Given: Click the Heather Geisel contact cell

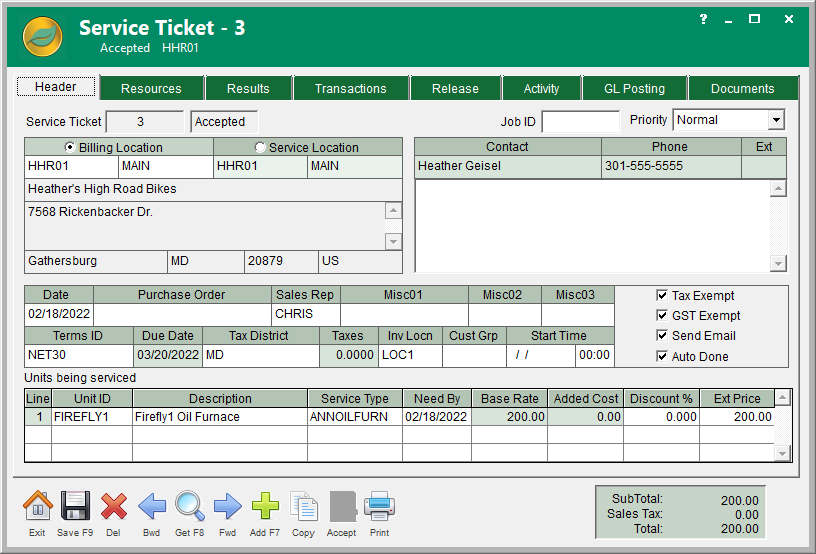Looking at the screenshot, I should click(508, 166).
